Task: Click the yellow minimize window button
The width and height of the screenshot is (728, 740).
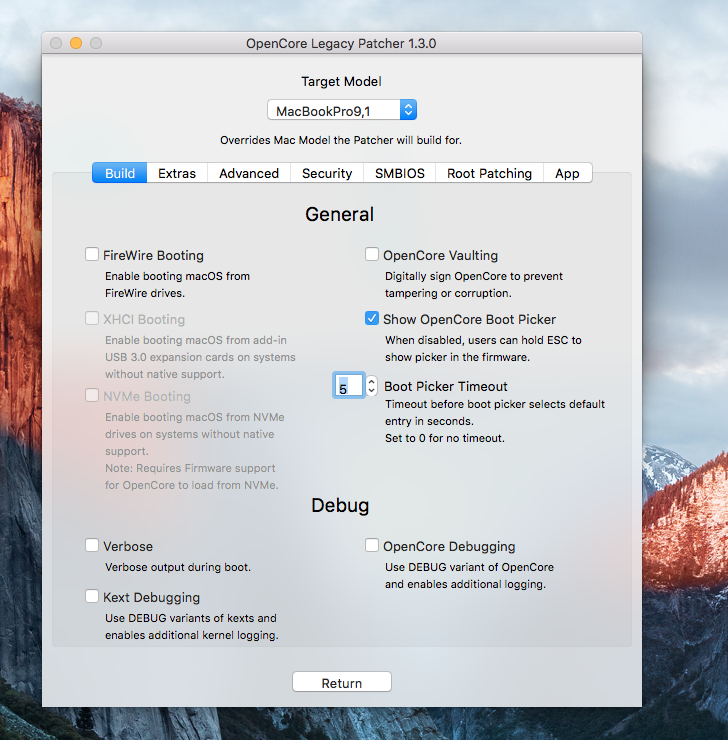Action: click(76, 43)
